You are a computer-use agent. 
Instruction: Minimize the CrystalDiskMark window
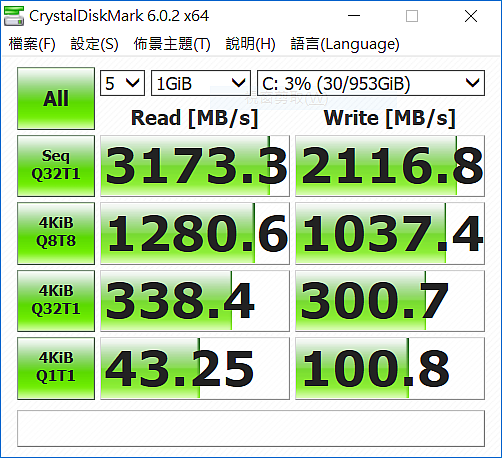(x=354, y=16)
